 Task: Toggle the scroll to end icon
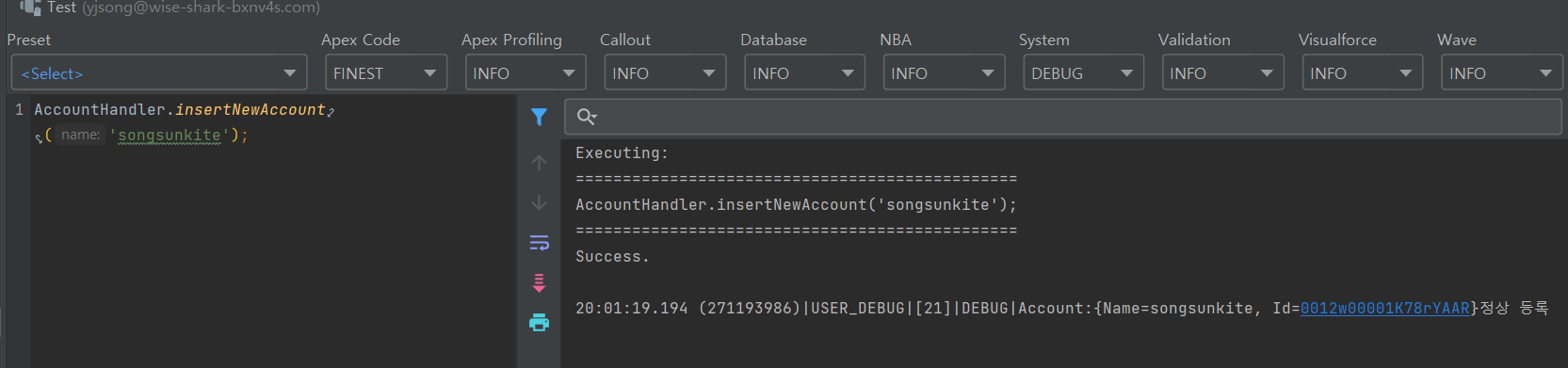pos(539,282)
